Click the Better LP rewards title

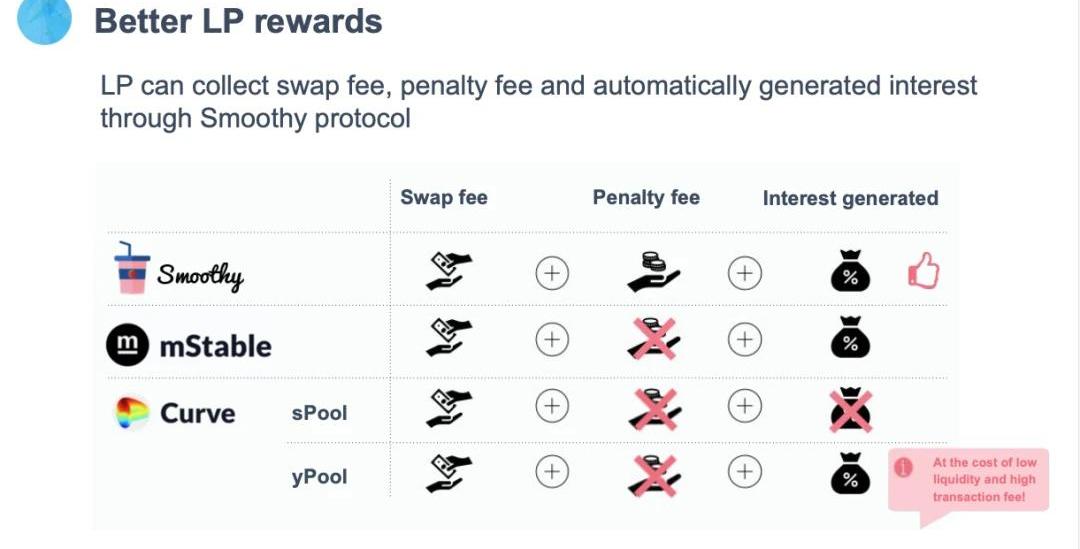tap(238, 22)
